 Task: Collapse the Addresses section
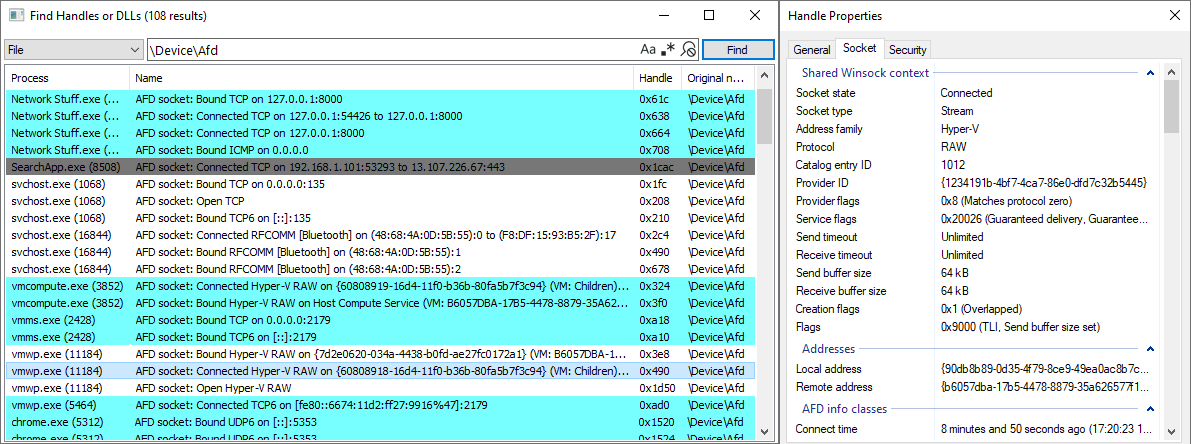[x=1150, y=349]
